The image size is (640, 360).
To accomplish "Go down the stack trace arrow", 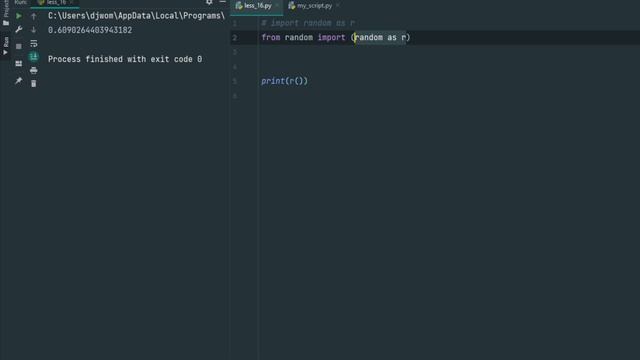I will tap(34, 30).
